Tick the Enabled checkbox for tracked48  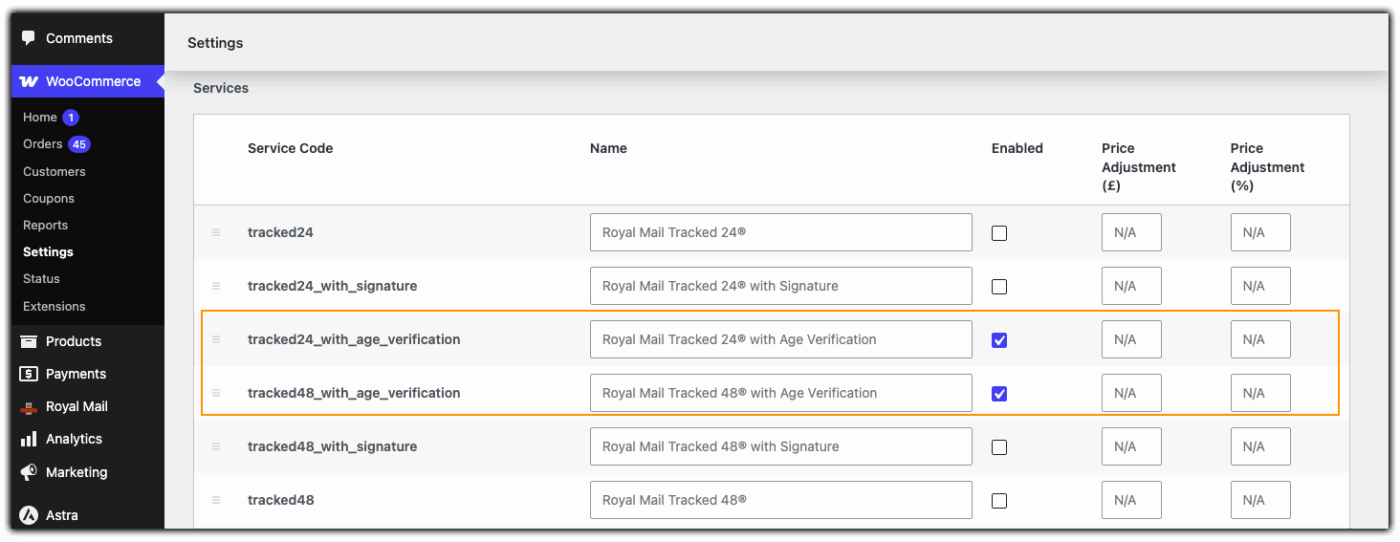[x=999, y=501]
